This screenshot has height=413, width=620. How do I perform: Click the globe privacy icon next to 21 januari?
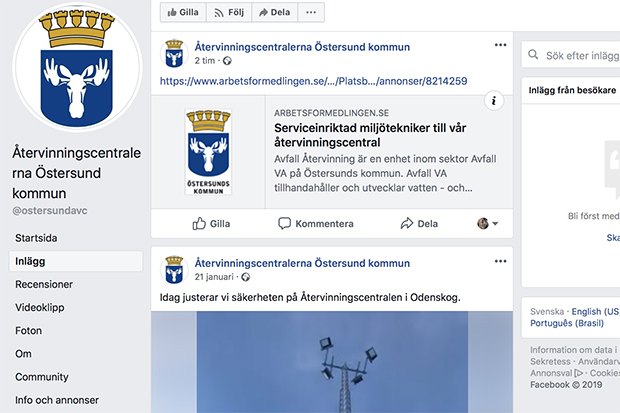point(246,277)
